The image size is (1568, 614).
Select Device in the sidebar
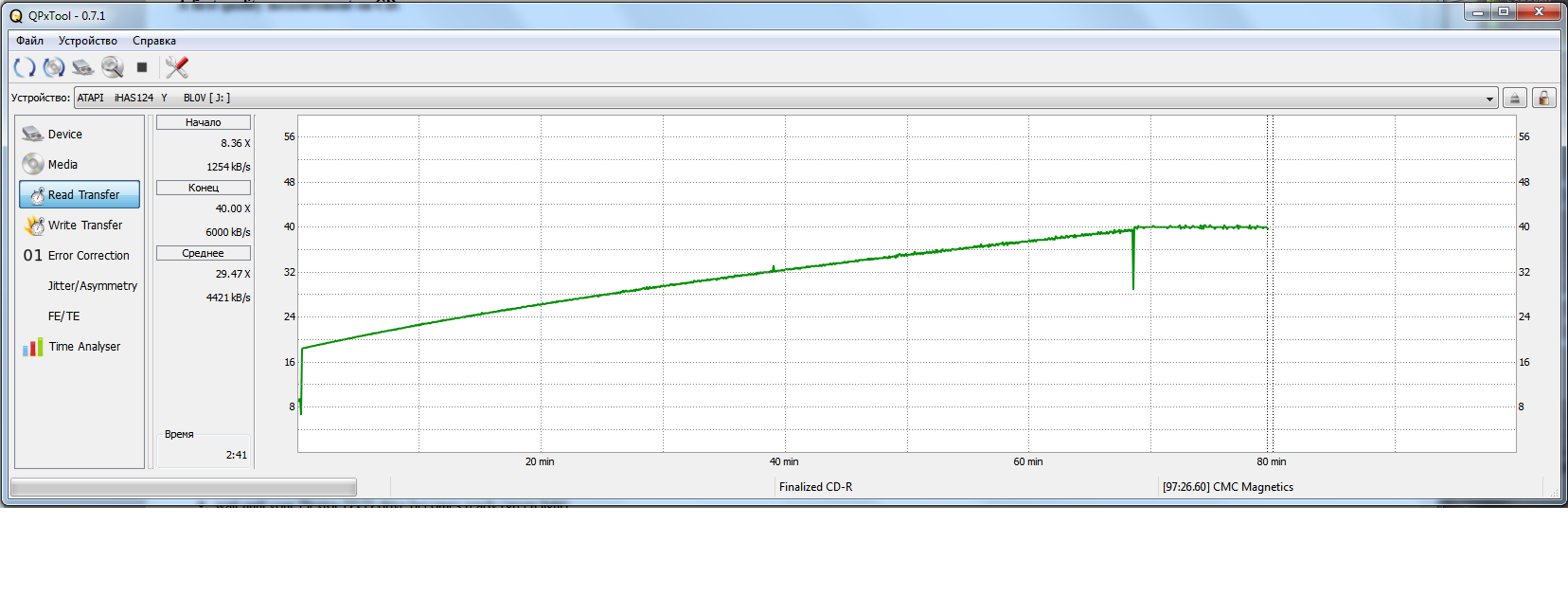pos(64,135)
